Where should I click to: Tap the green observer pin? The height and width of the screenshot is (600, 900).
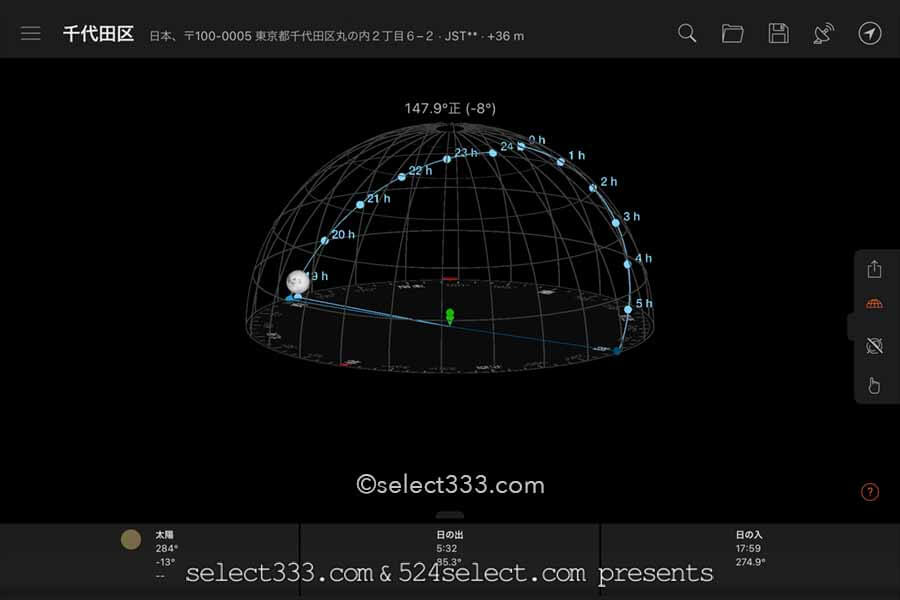(450, 316)
